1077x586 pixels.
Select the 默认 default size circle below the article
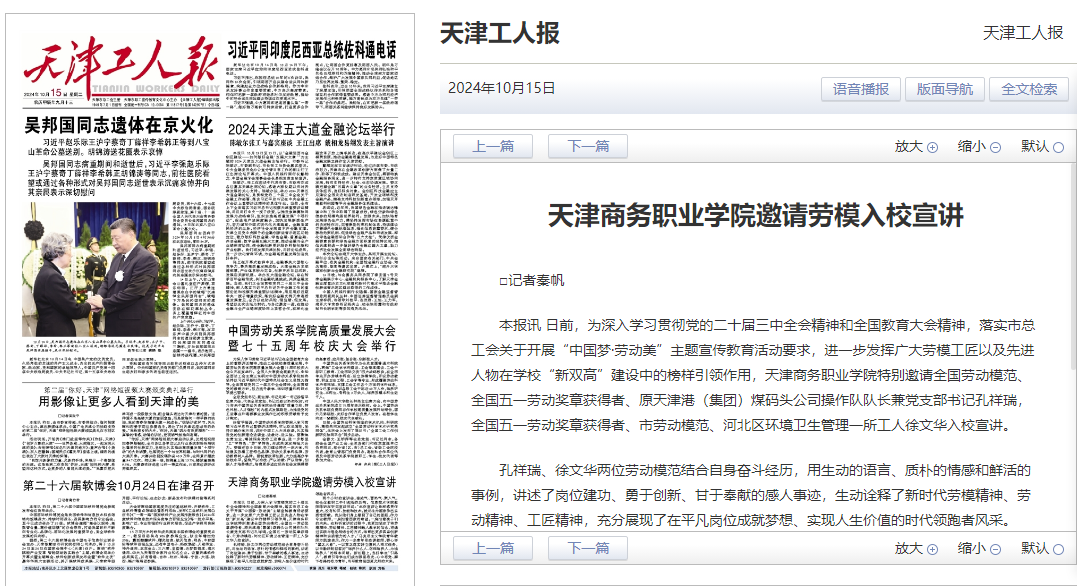[1058, 549]
